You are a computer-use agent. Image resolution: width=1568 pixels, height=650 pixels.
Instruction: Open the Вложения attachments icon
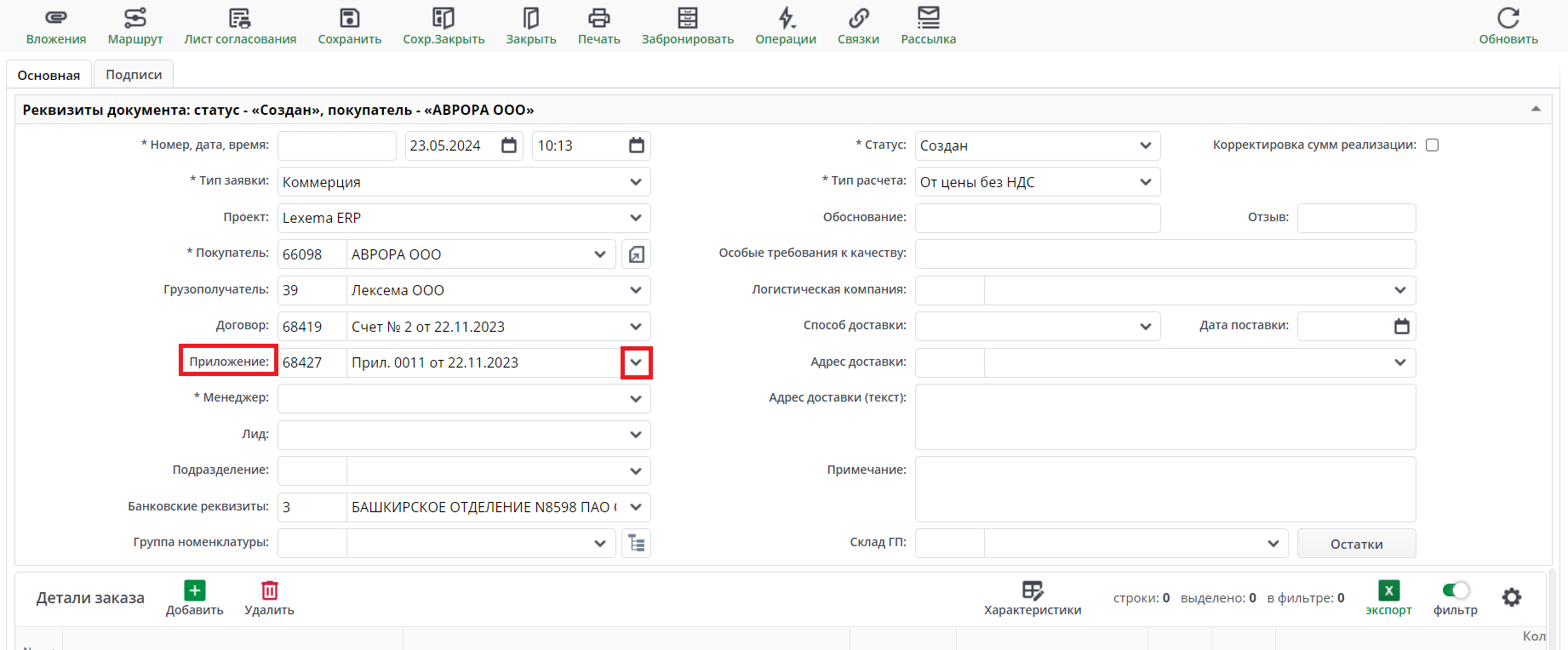tap(56, 18)
